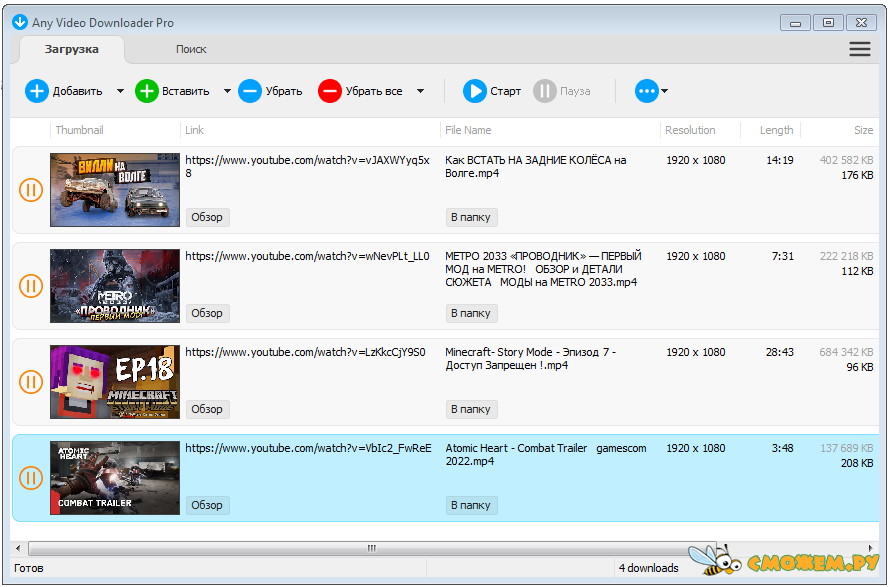Click the red Убрать все icon

[x=330, y=91]
